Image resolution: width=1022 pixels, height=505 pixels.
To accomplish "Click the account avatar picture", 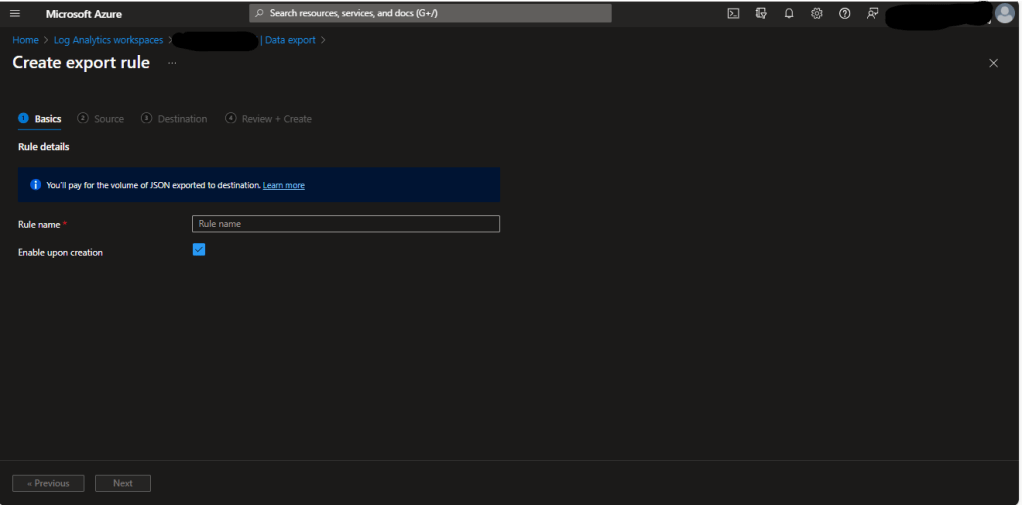I will [1004, 13].
